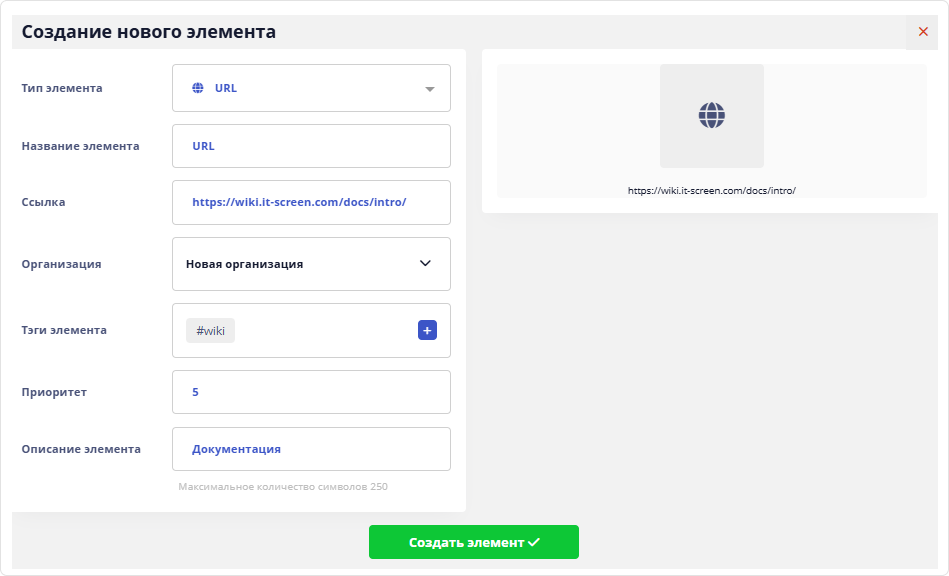Viewport: 949px width, 576px height.
Task: Click the Описание элемента text field
Action: pyautogui.click(x=311, y=449)
